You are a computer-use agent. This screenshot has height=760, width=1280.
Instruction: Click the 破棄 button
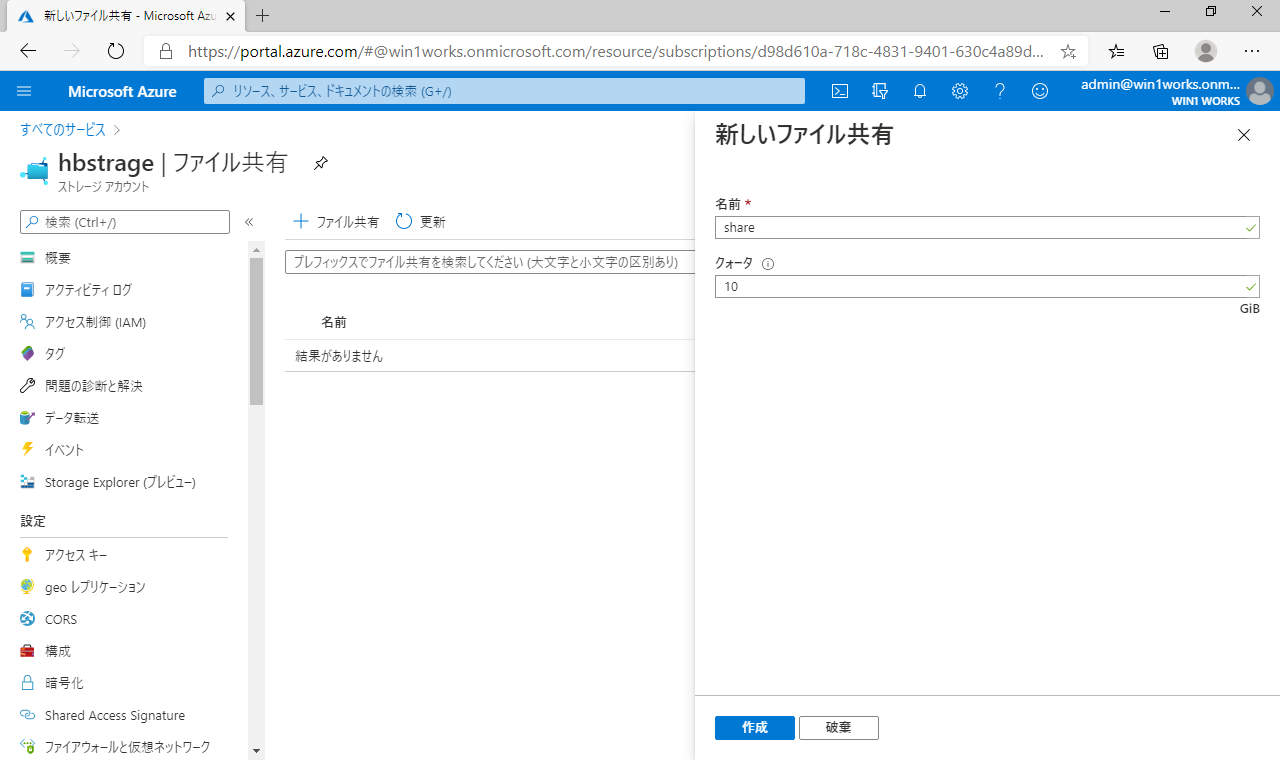(x=839, y=728)
